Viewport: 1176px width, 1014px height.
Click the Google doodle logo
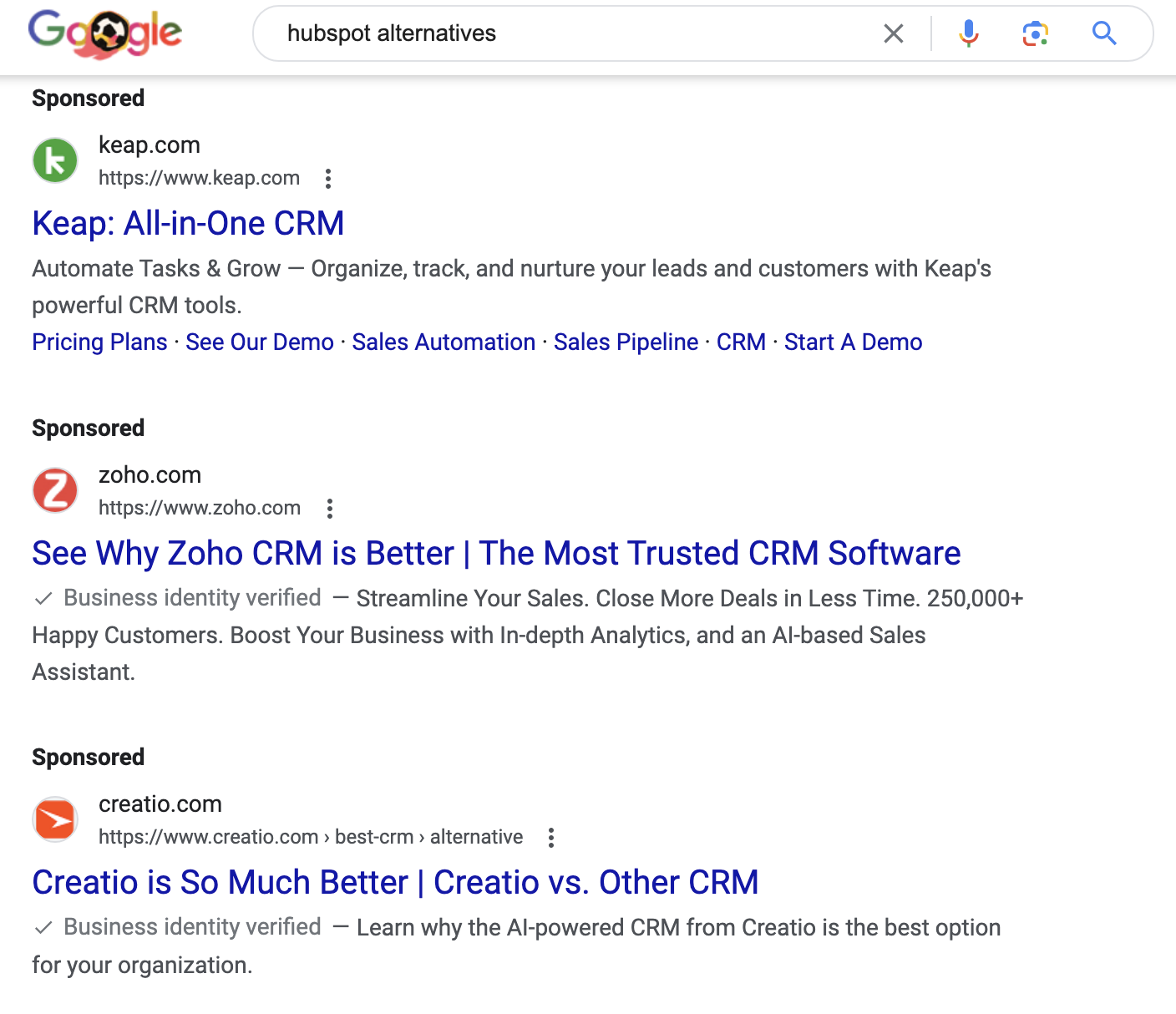click(105, 34)
